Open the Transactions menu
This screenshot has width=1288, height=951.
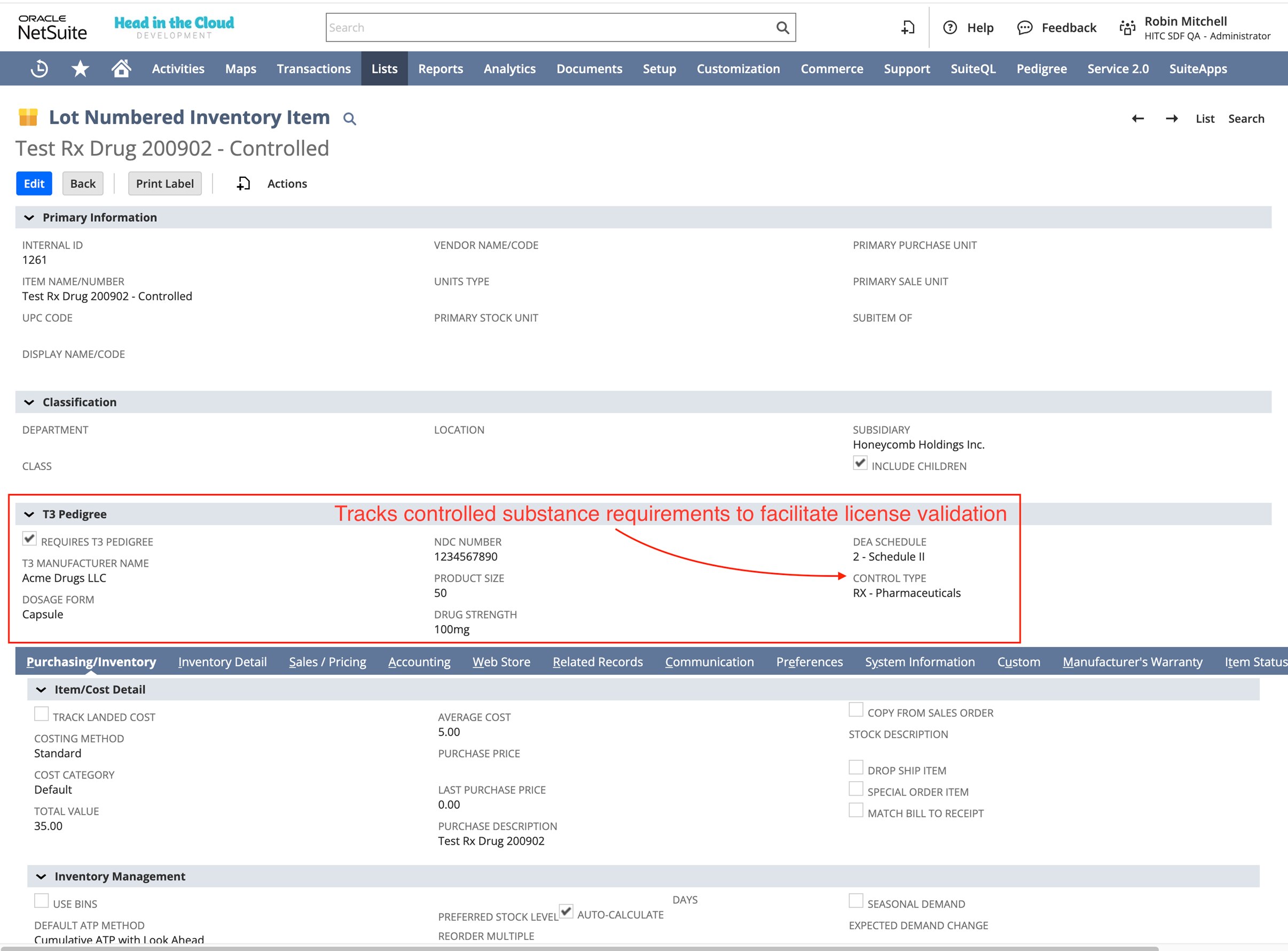point(313,68)
